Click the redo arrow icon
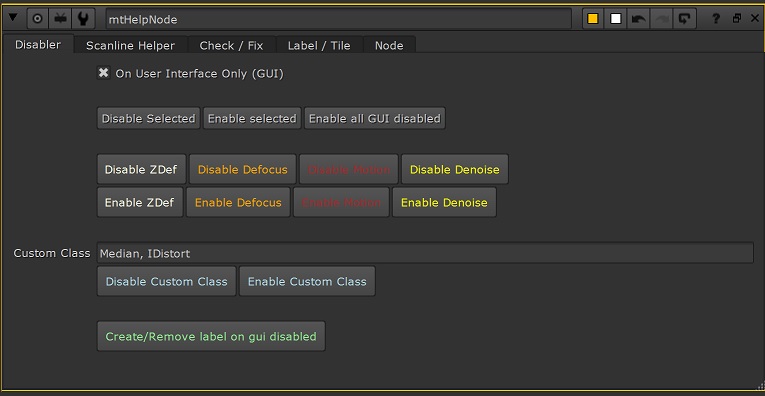Image resolution: width=765 pixels, height=396 pixels. pyautogui.click(x=662, y=19)
